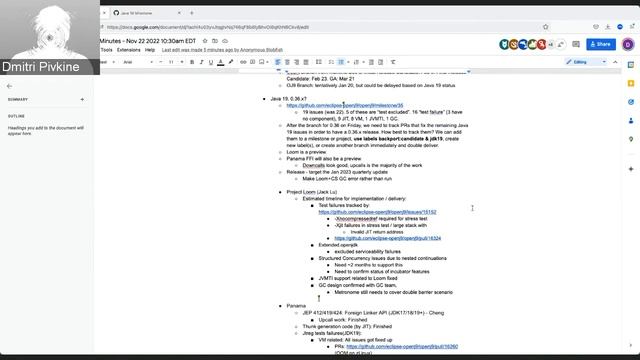Screen dimensions: 640x360
Task: Close the Java 19 Milestone tab
Action: click(x=179, y=13)
